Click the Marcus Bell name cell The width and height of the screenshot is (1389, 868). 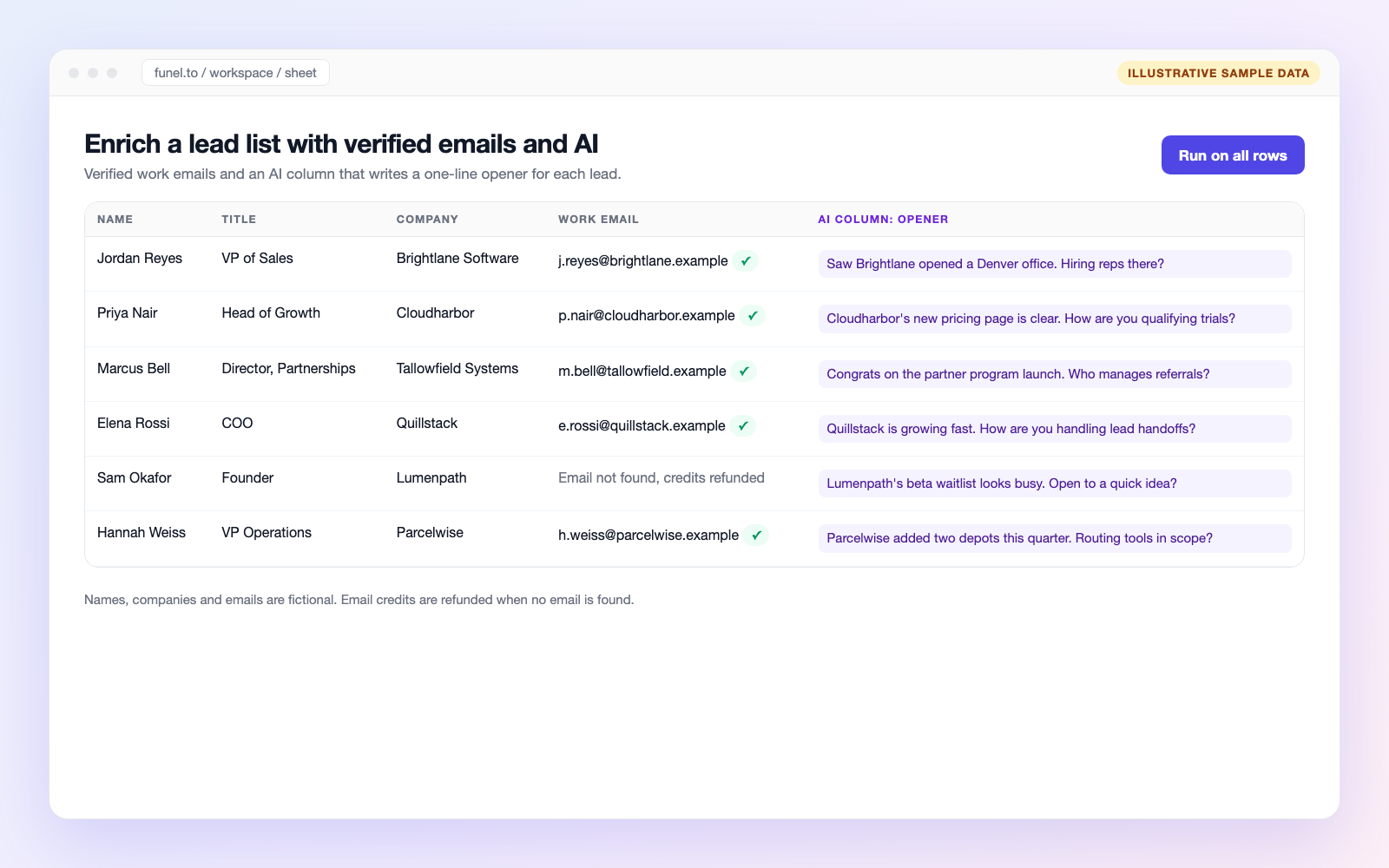[134, 369]
